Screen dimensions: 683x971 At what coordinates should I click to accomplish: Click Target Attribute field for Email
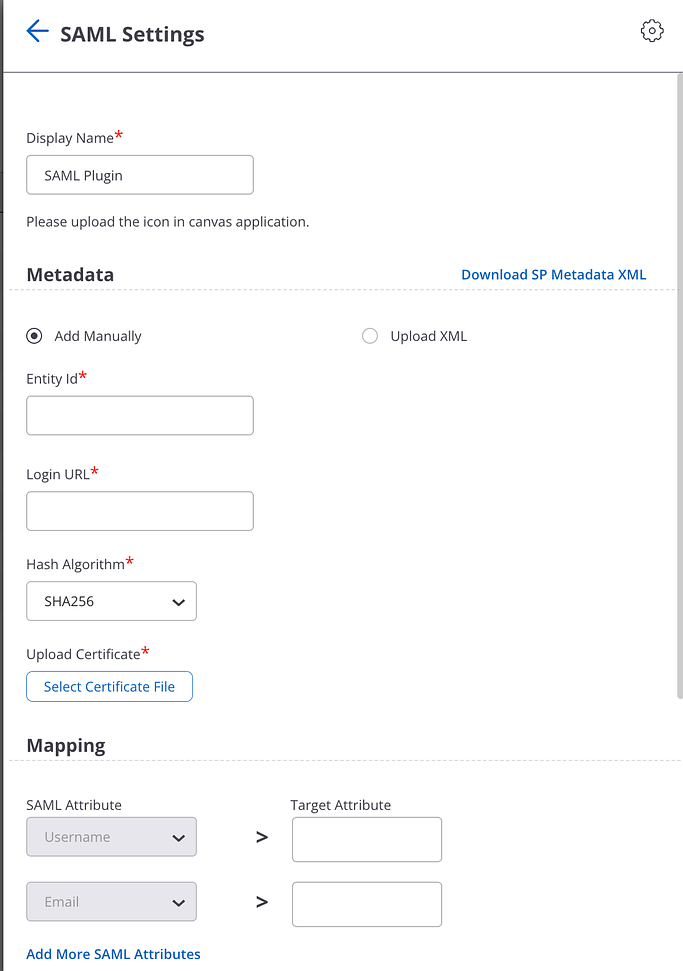(x=366, y=904)
